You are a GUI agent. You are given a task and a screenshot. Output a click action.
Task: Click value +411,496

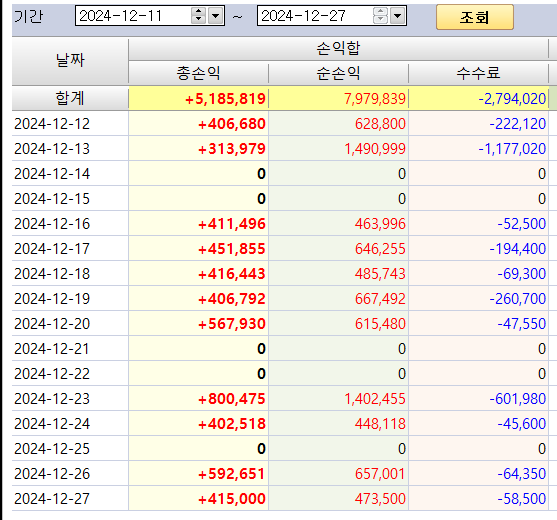click(x=232, y=224)
